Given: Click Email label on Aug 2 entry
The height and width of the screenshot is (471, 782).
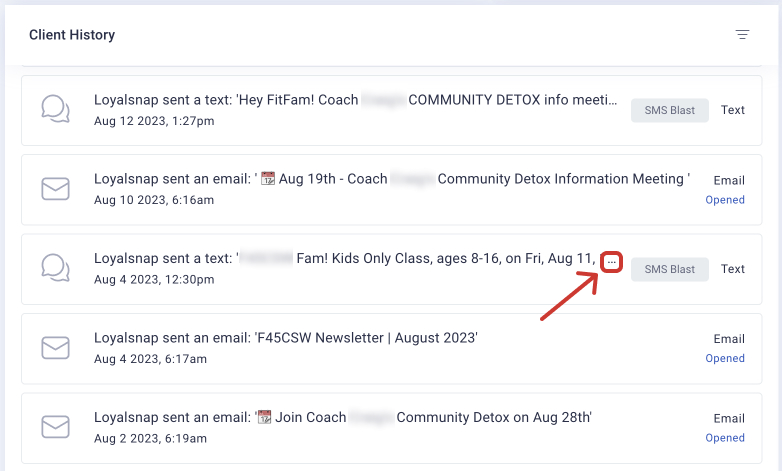Looking at the screenshot, I should (x=729, y=419).
